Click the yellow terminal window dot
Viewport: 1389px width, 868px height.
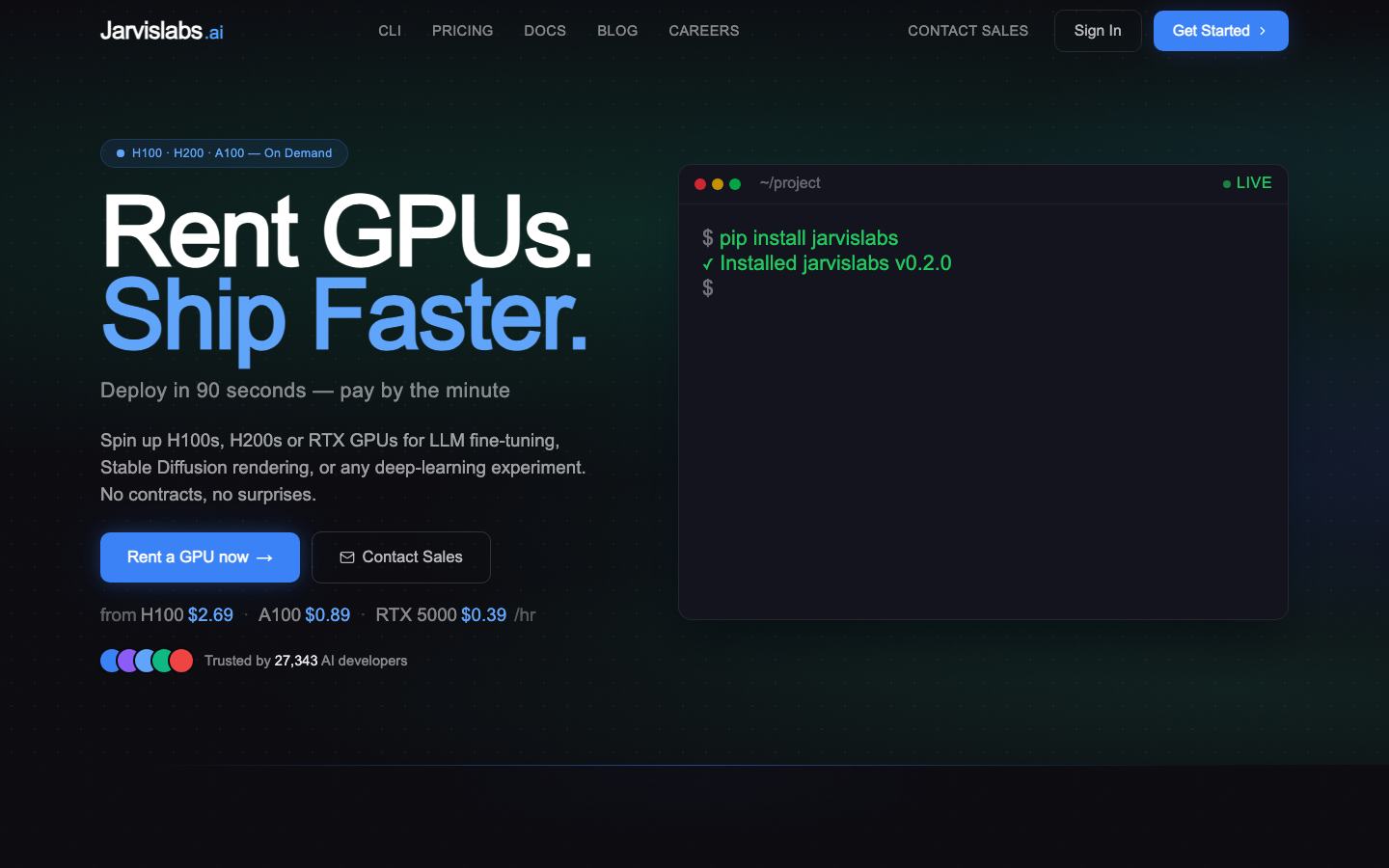coord(718,184)
